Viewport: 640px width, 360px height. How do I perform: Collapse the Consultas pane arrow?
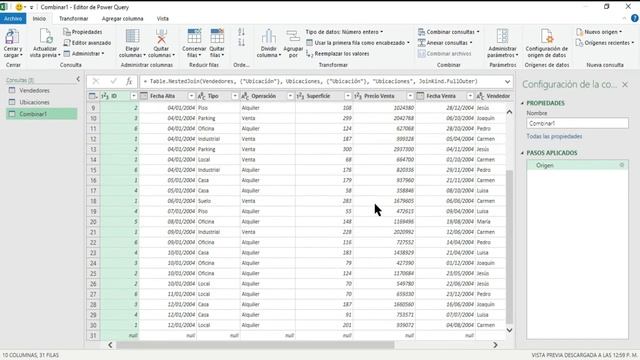point(78,79)
